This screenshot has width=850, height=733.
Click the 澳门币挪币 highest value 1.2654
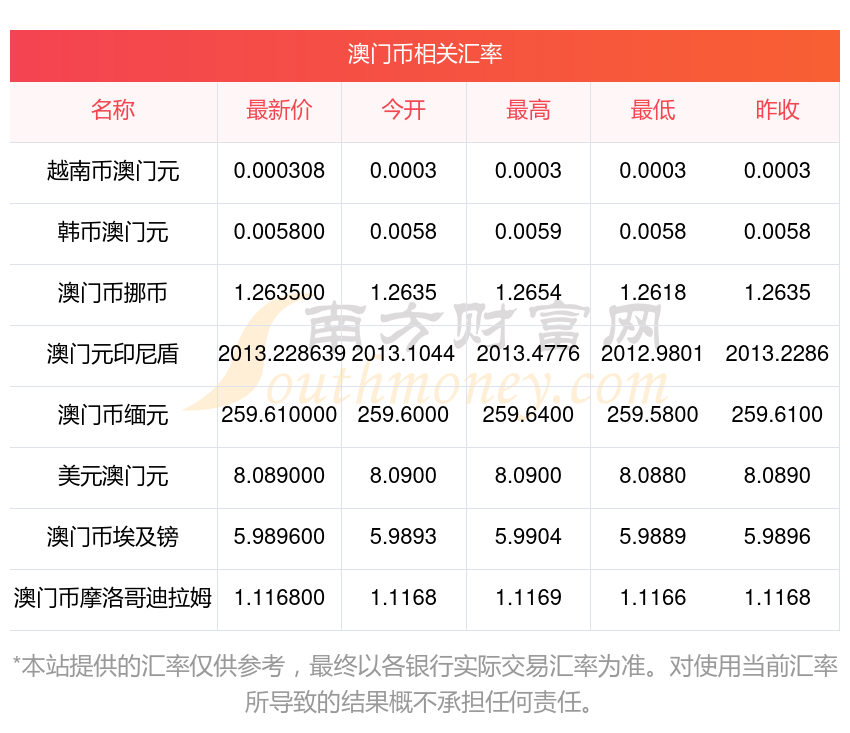coord(528,293)
